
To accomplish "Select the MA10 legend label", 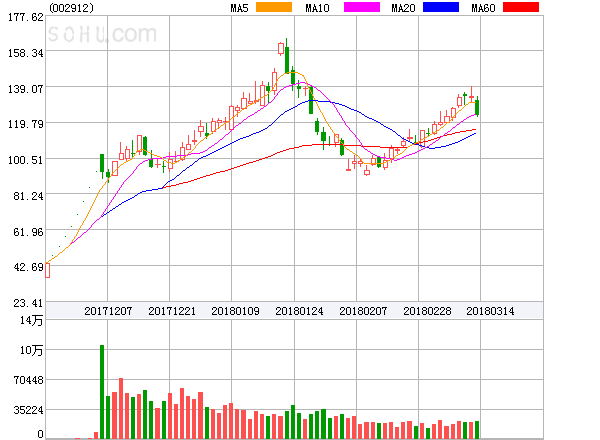I will point(317,8).
